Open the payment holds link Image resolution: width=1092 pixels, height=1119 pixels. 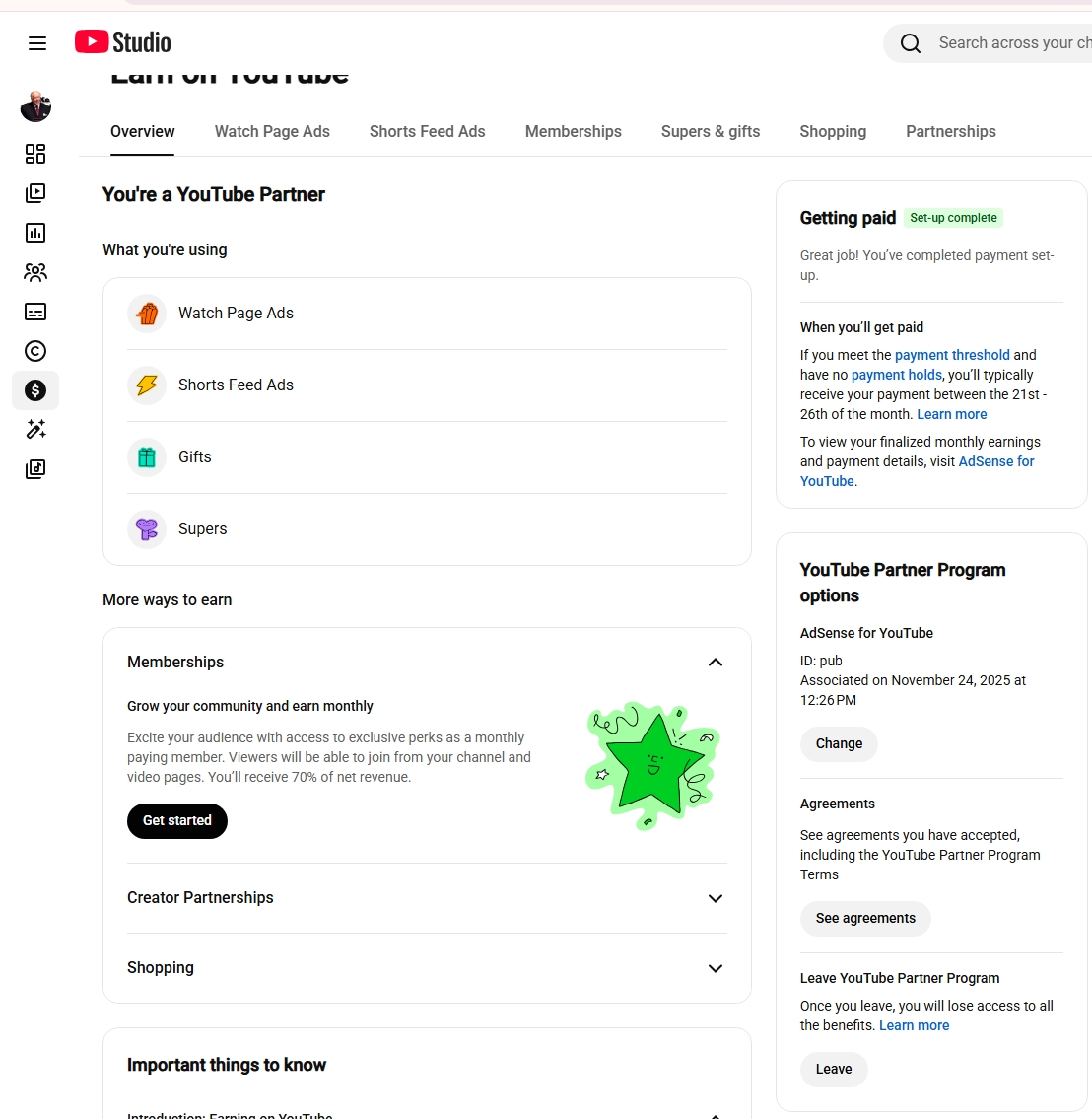click(x=897, y=376)
